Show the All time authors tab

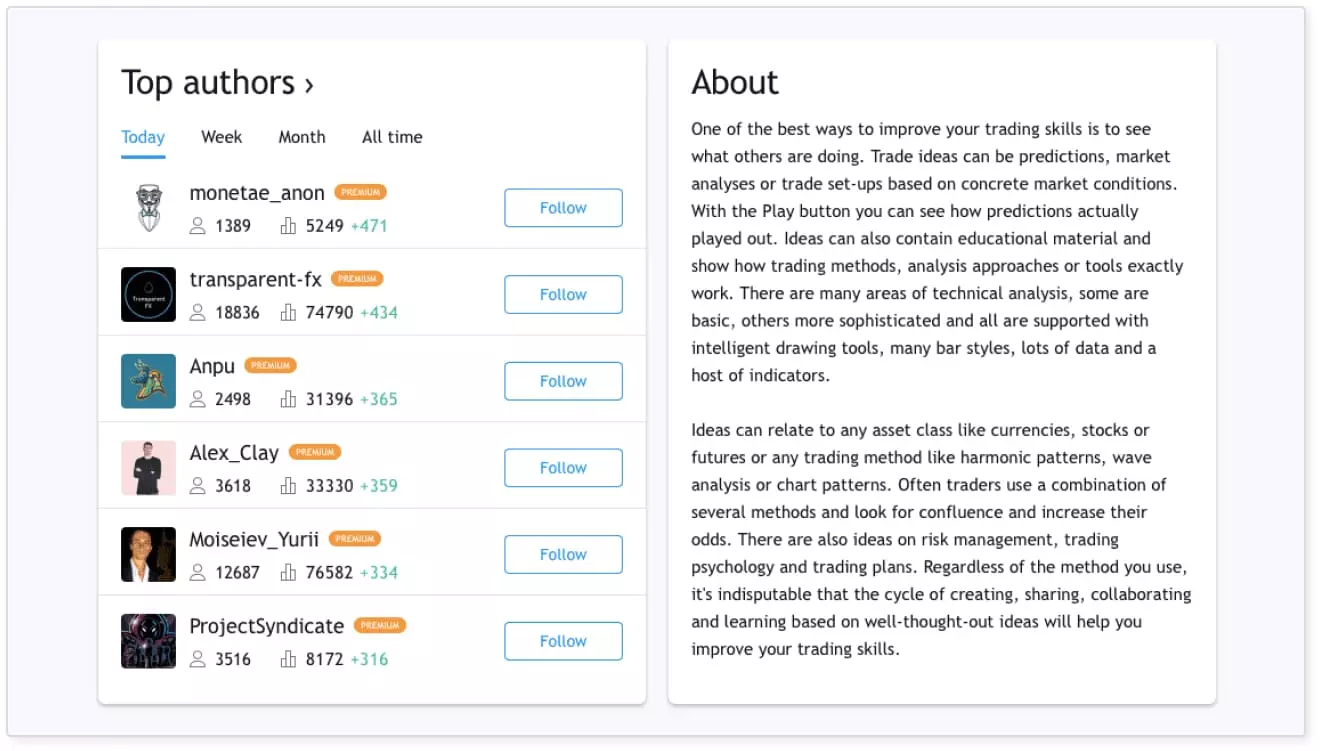point(392,137)
